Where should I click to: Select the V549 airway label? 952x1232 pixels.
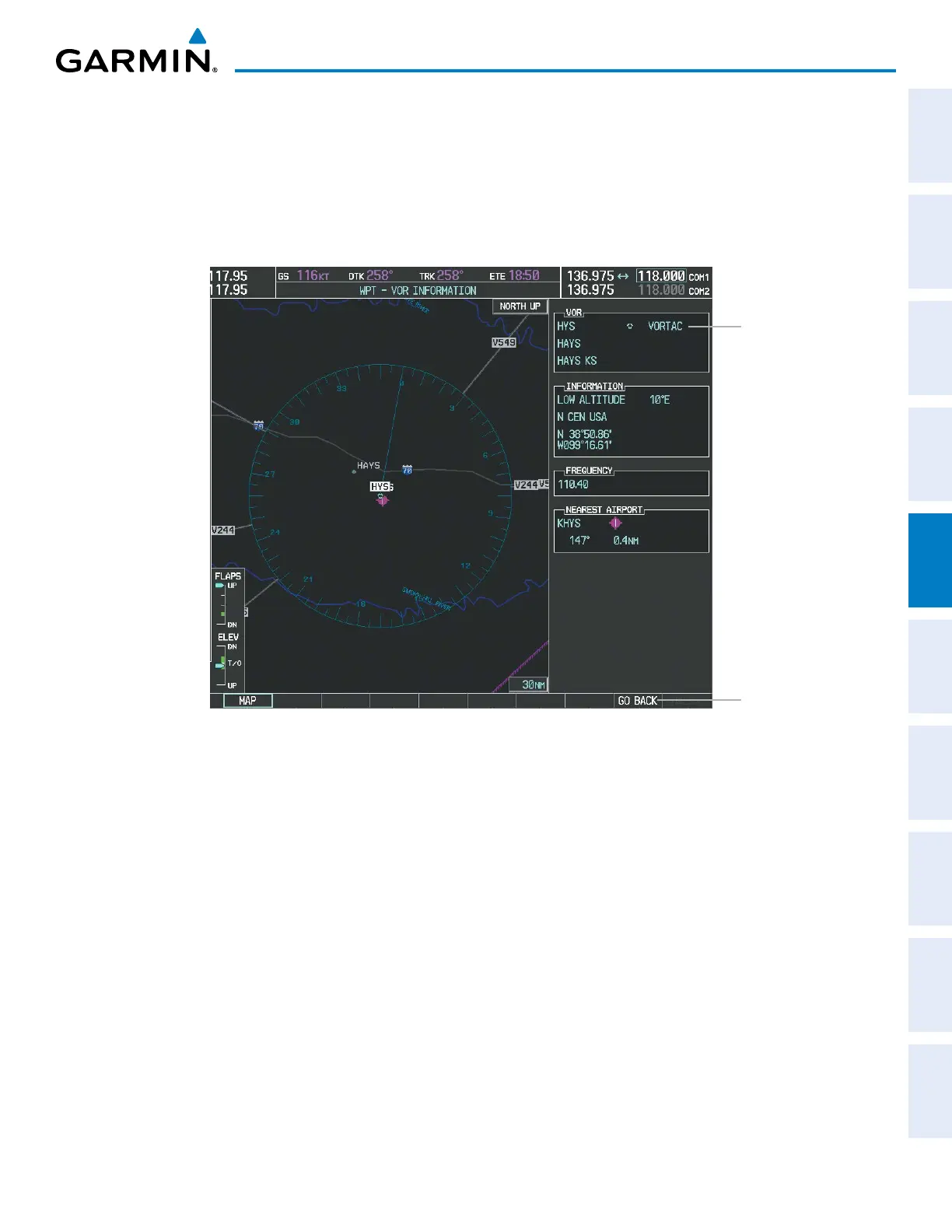pyautogui.click(x=504, y=342)
